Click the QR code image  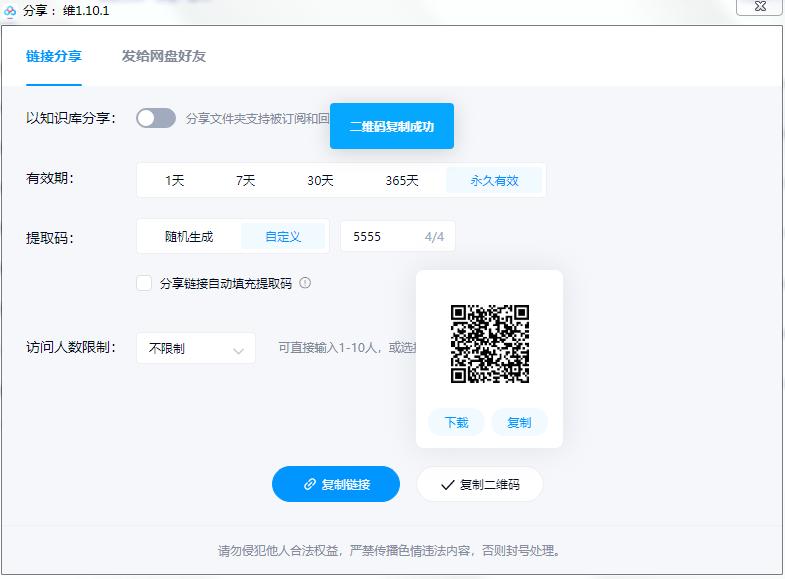[x=490, y=344]
